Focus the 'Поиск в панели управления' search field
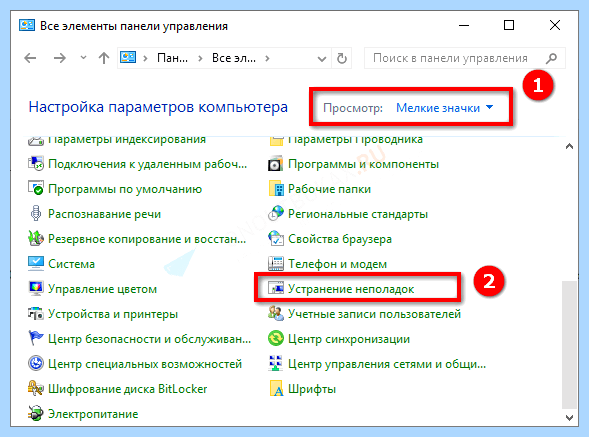This screenshot has height=437, width=589. coord(465,58)
